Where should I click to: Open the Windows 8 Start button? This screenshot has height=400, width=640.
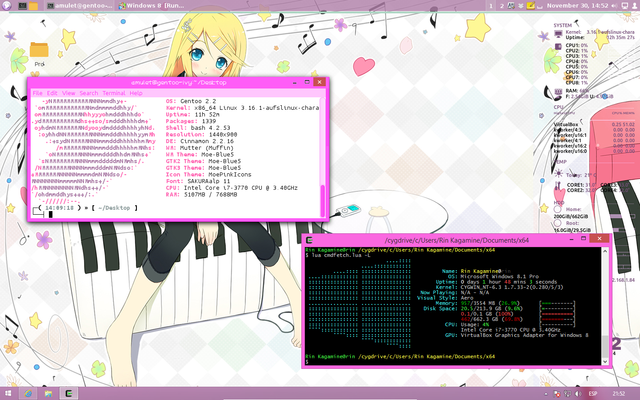pos(8,394)
